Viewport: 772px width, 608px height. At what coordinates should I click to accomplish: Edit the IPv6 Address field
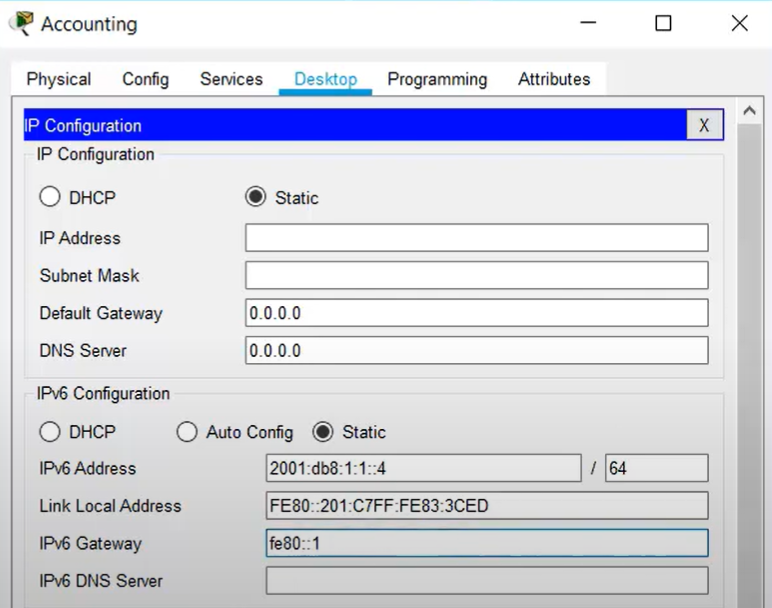(x=423, y=468)
